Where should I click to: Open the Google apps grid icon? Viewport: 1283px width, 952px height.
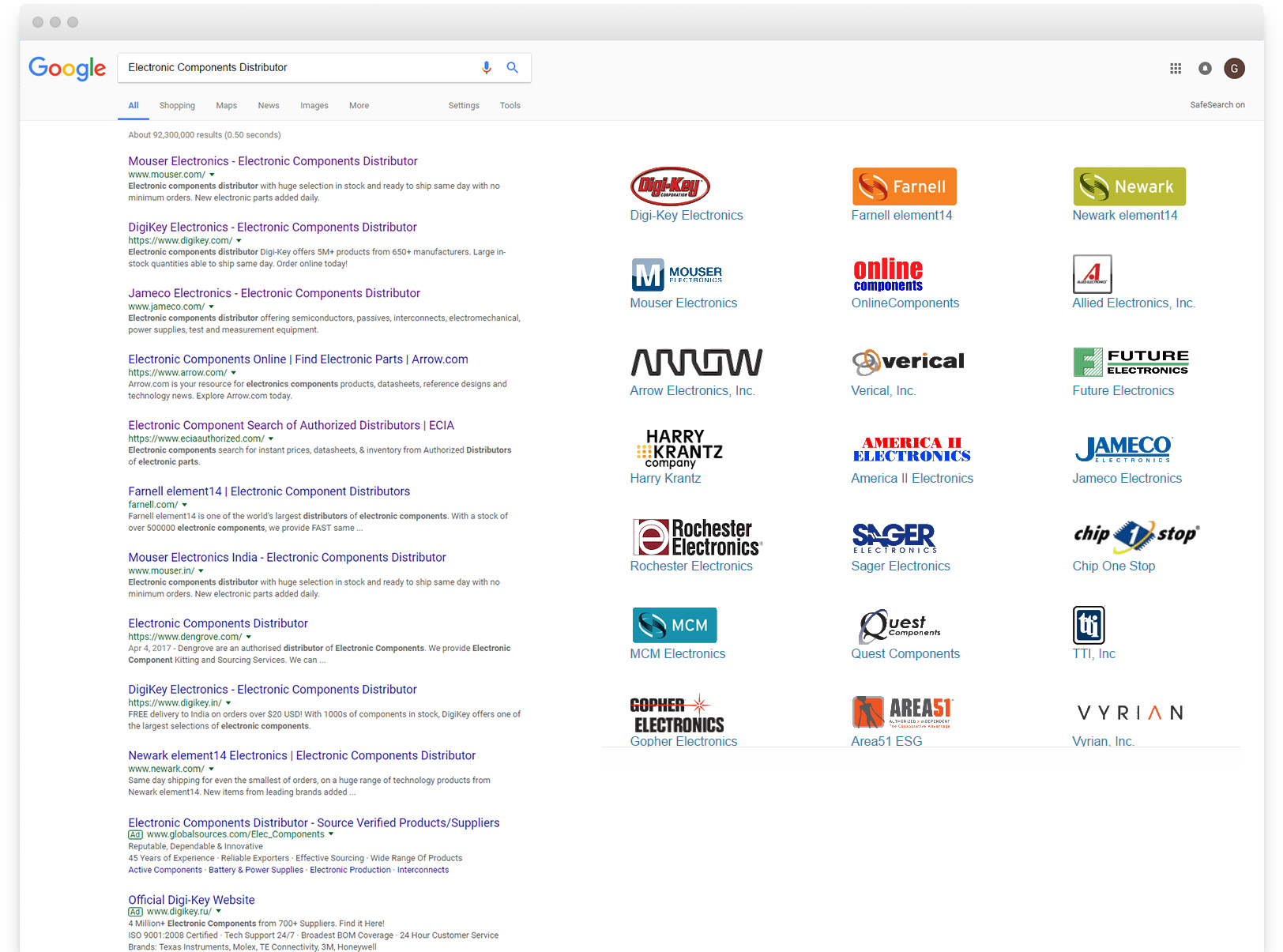tap(1176, 69)
